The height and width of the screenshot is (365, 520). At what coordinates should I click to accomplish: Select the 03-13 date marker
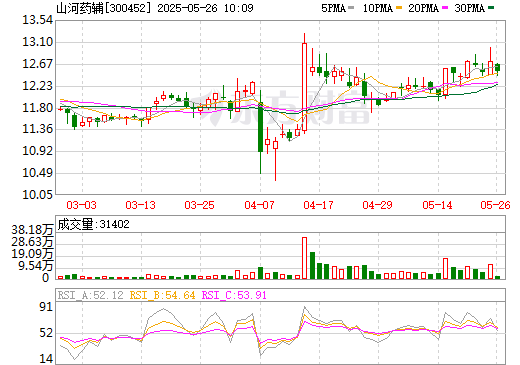(x=140, y=205)
